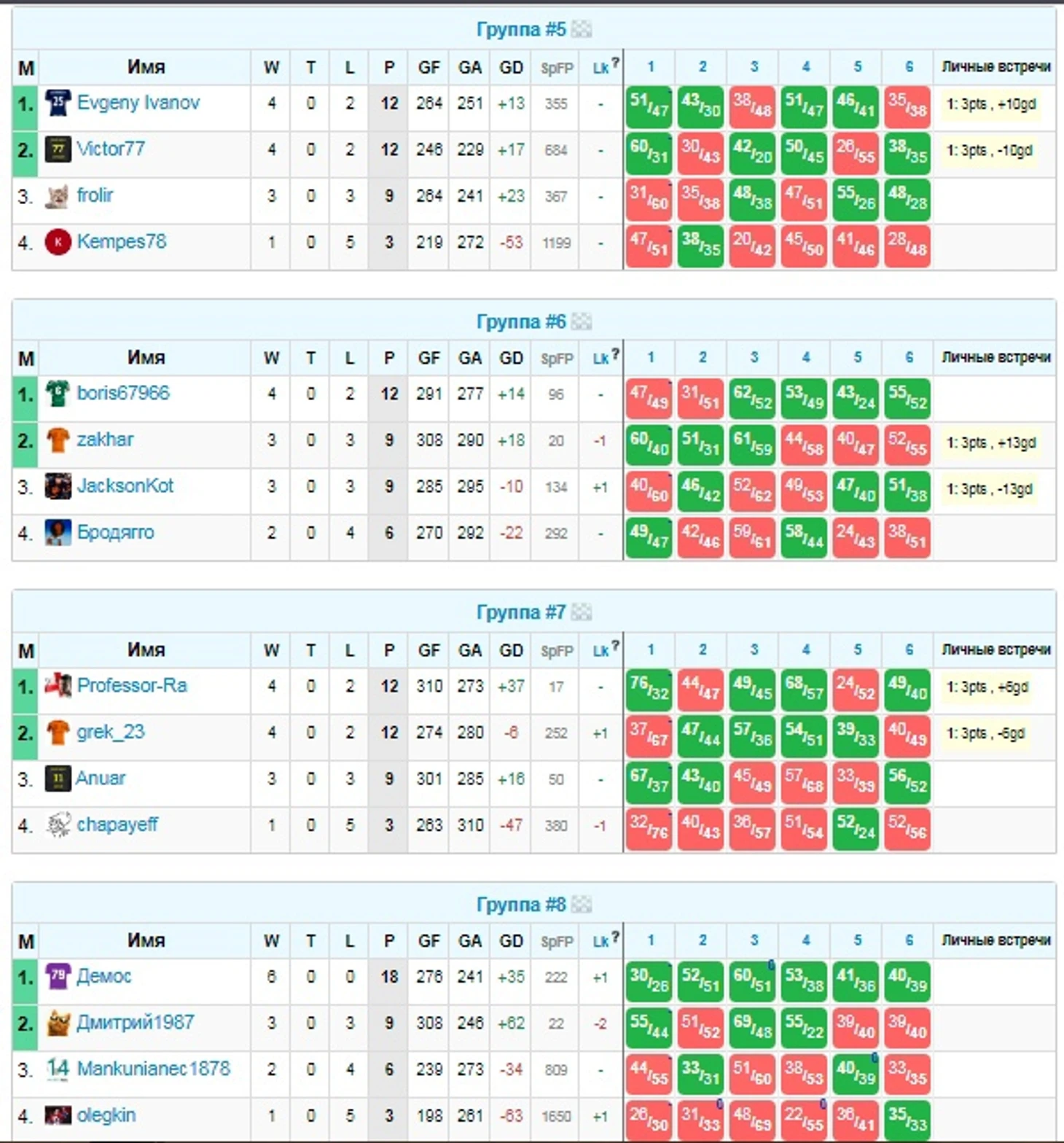Click the Lk help question mark in Group 5

(x=616, y=63)
